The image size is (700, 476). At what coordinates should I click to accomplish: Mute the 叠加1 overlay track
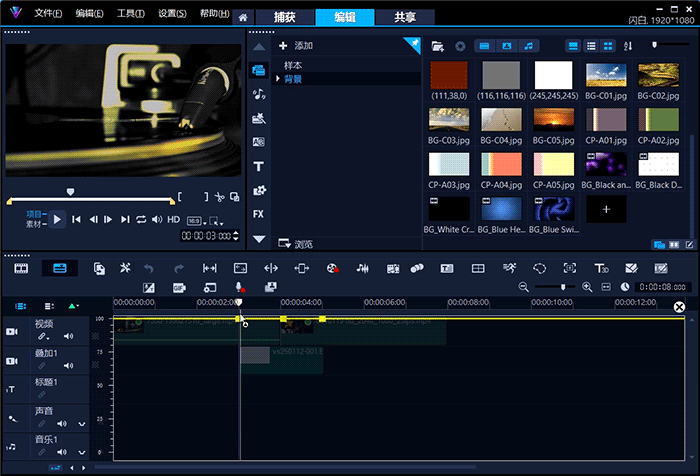[x=68, y=366]
